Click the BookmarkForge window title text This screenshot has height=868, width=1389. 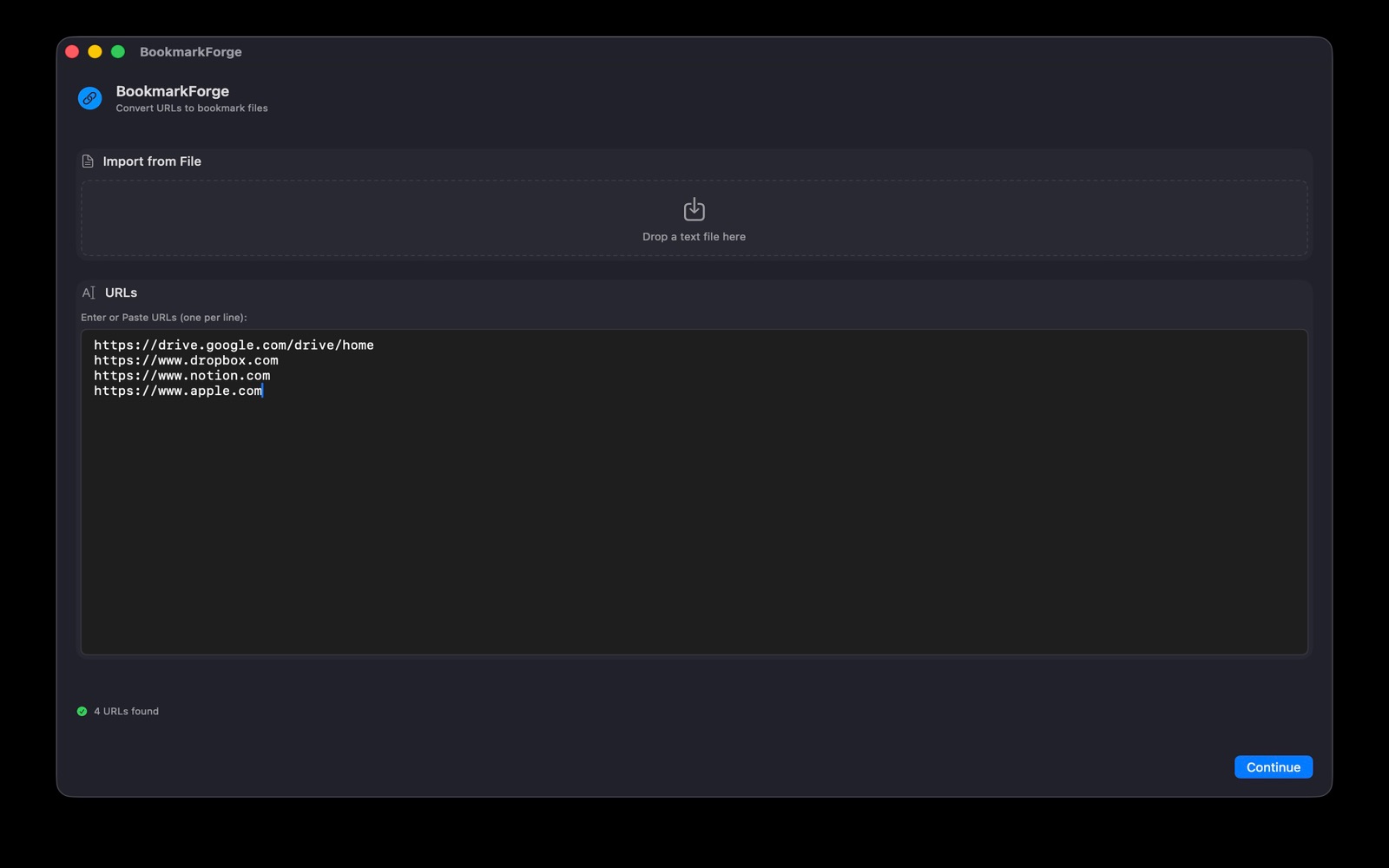(191, 52)
